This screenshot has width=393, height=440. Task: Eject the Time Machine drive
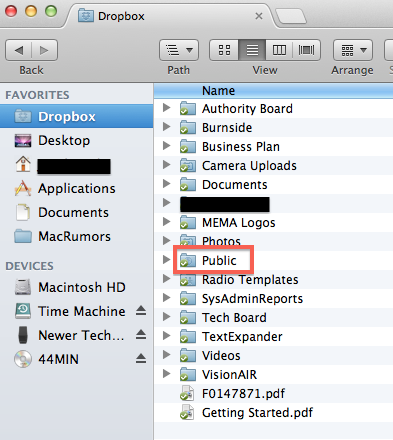(141, 311)
